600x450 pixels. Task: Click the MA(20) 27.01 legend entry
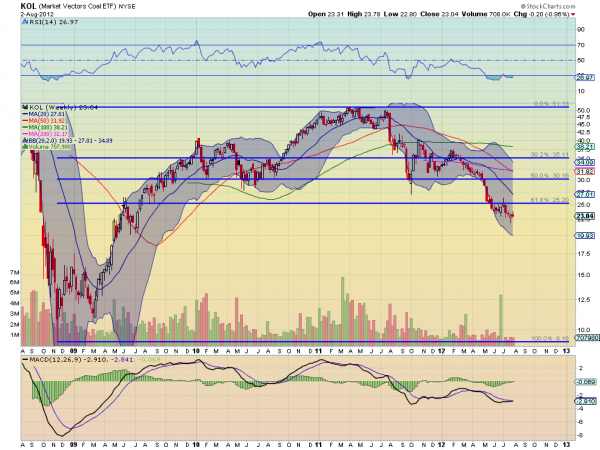(x=44, y=114)
